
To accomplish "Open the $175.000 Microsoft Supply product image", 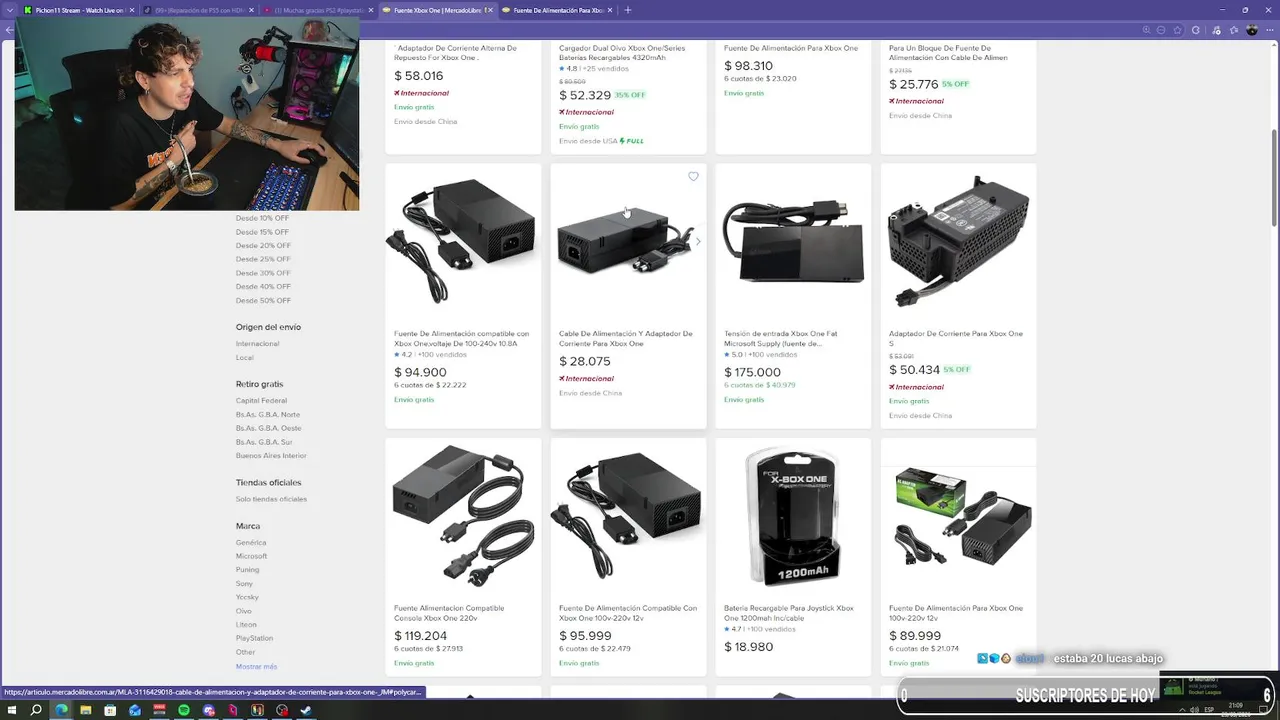I will [793, 242].
